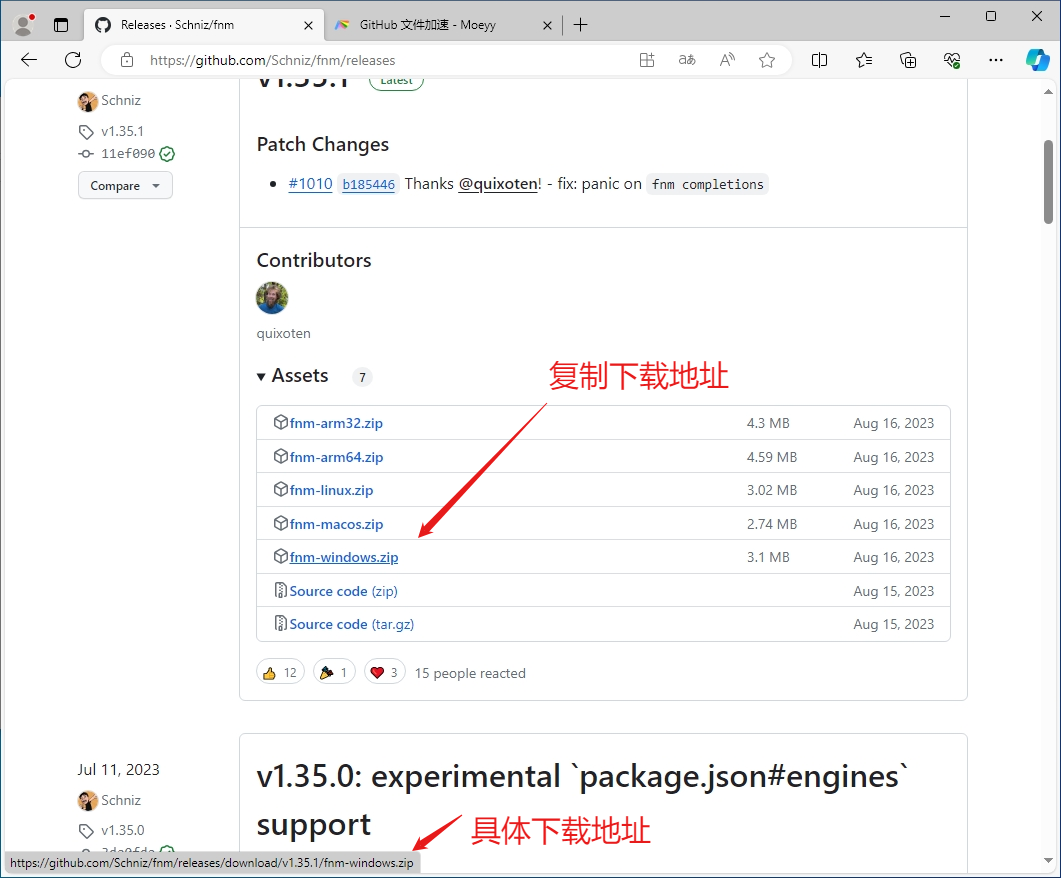
Task: Toggle the tada reaction
Action: pos(334,672)
